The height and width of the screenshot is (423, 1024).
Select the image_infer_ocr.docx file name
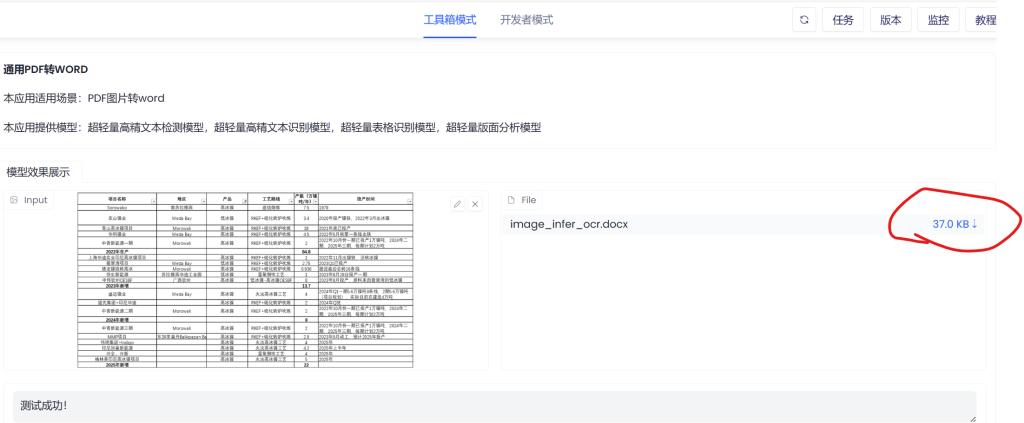pos(569,224)
